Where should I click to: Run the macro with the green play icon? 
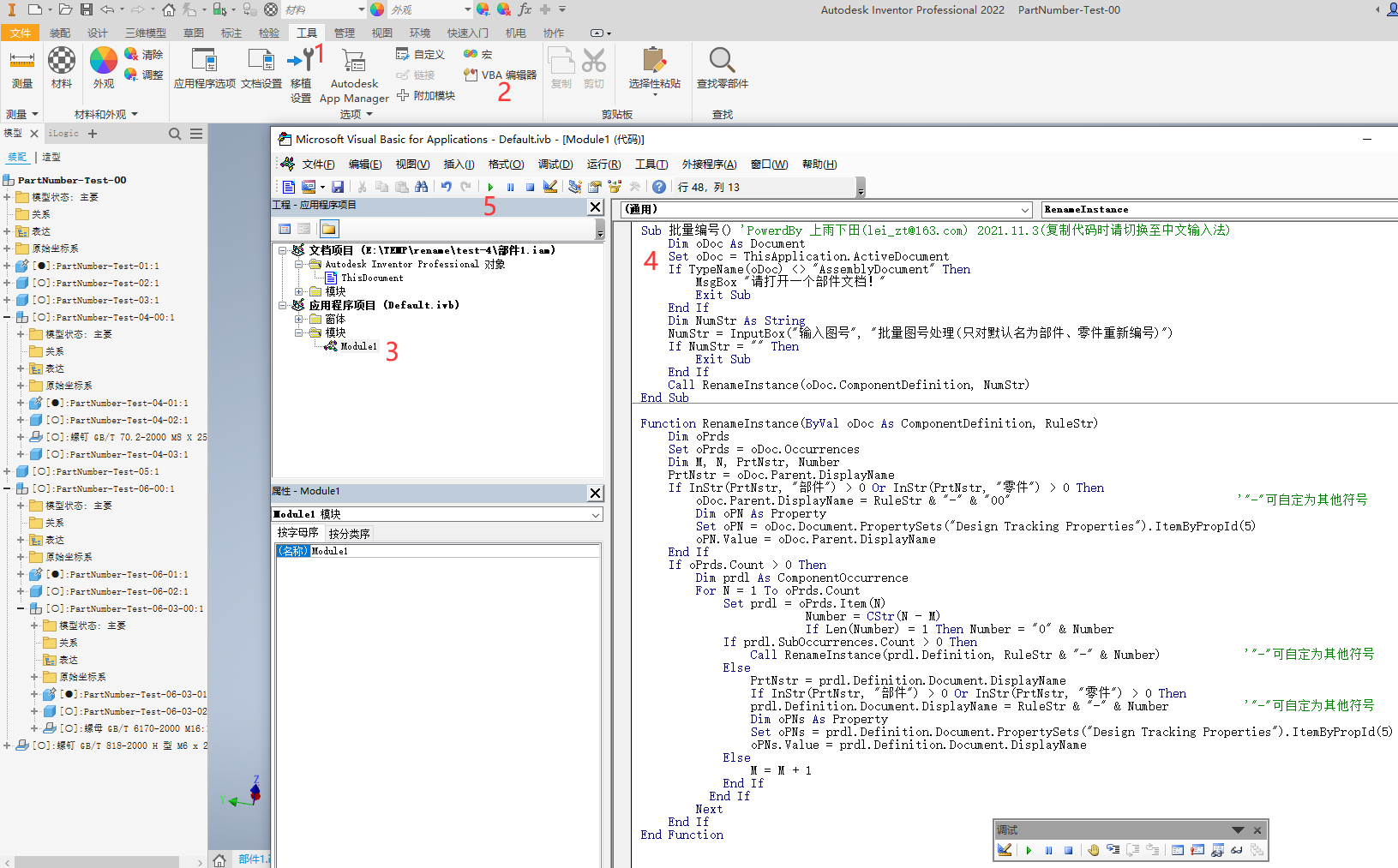490,187
